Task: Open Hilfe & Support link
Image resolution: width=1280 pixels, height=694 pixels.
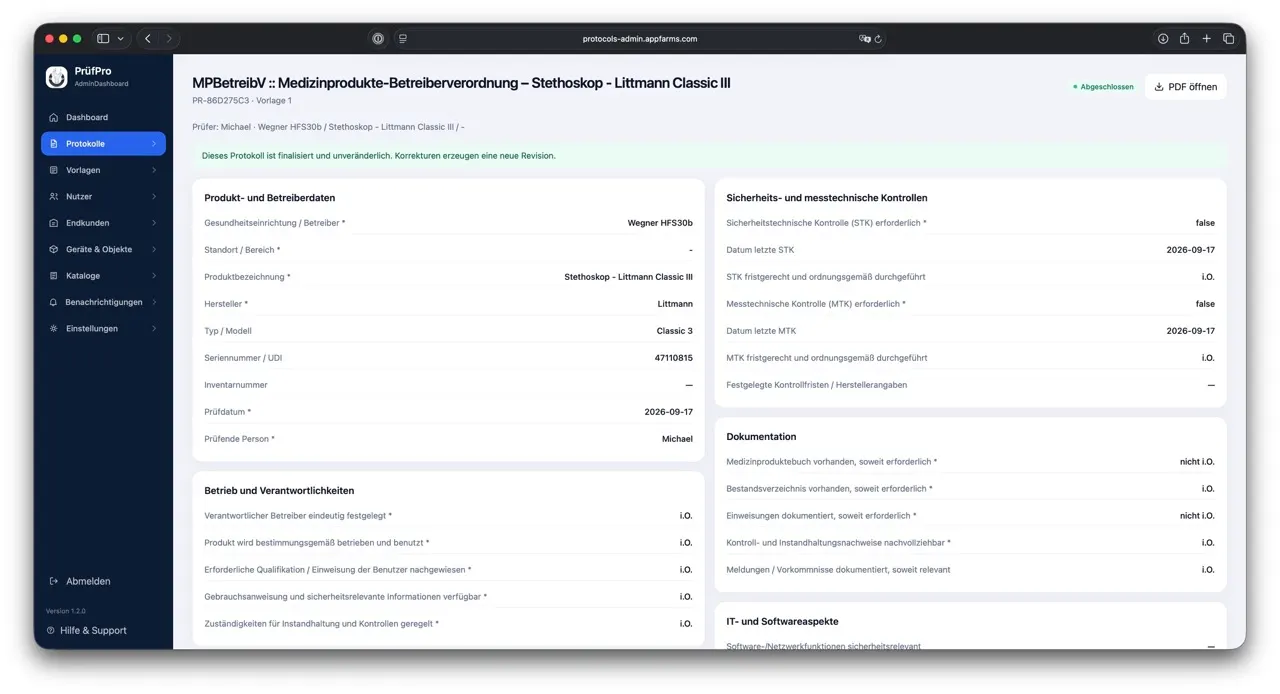Action: pos(86,631)
